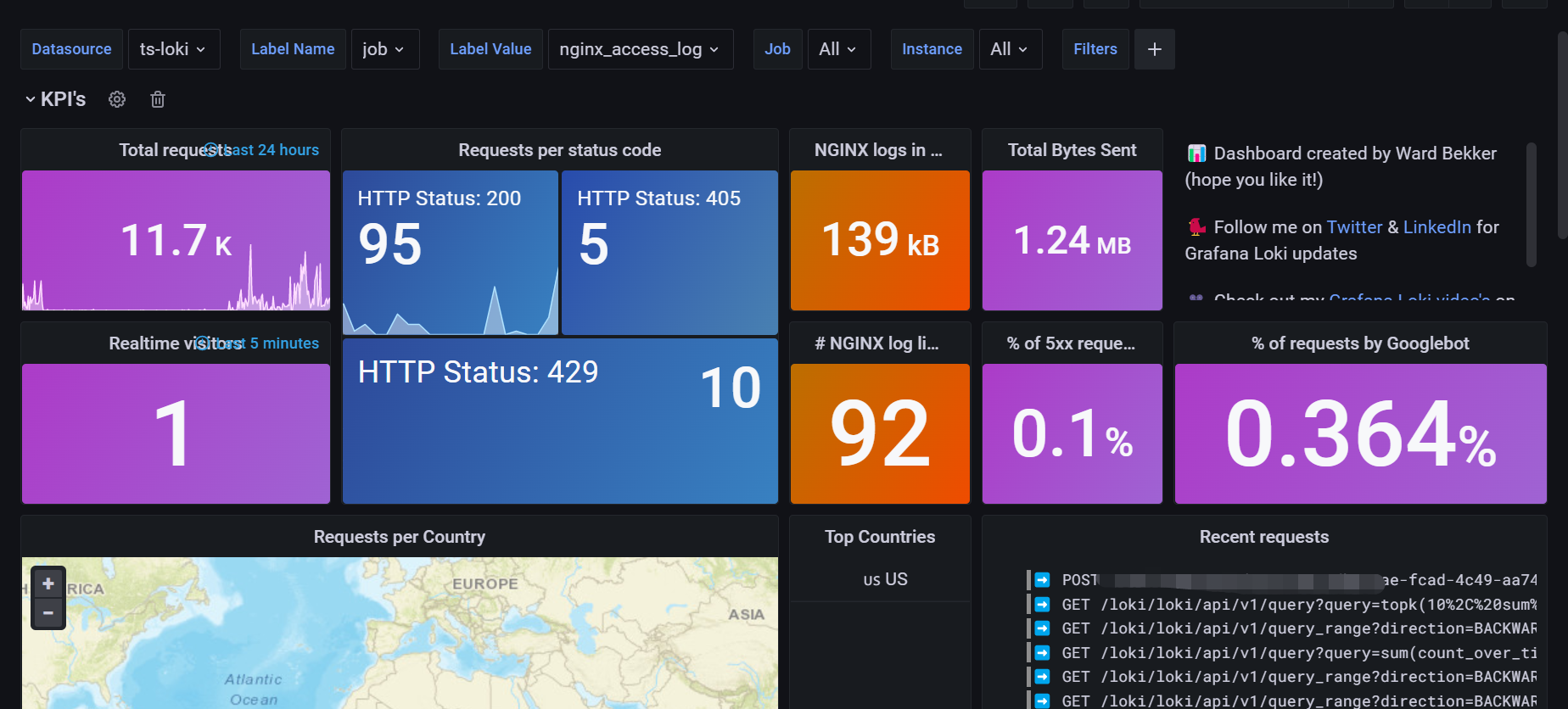Open the Twitter link

click(1354, 227)
